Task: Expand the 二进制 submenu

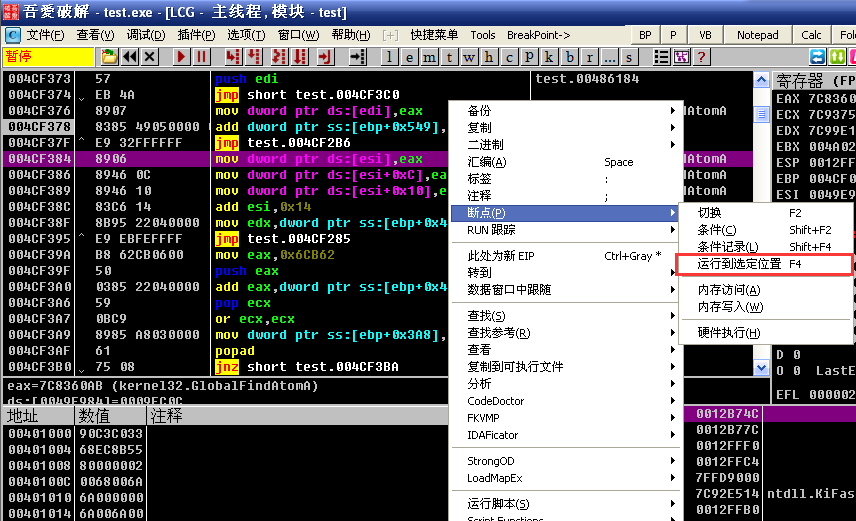Action: pos(566,145)
